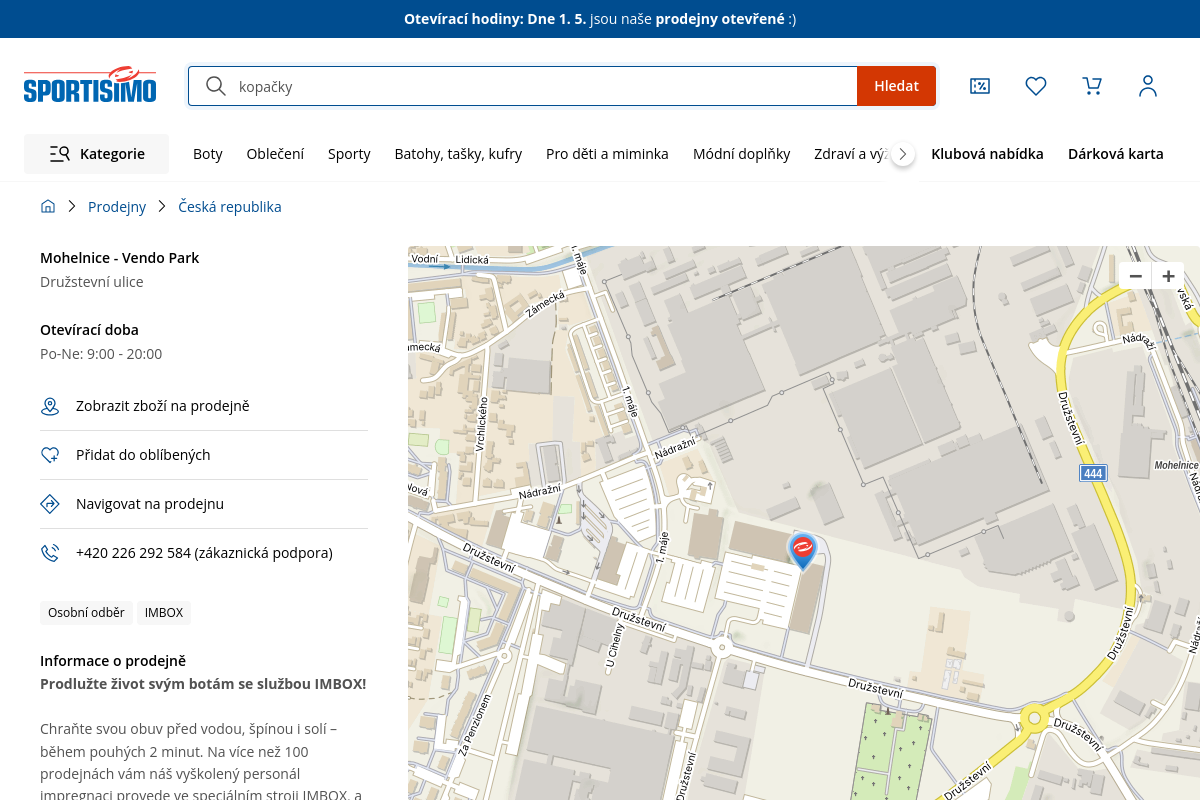
Task: Open the Sporty menu item
Action: (x=349, y=154)
